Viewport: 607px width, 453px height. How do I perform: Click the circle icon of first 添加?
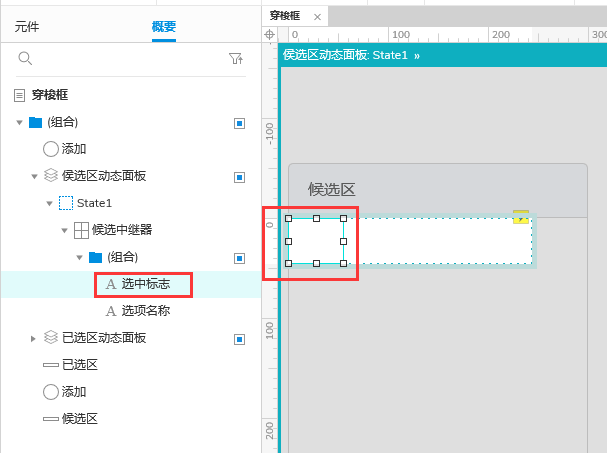click(x=50, y=149)
